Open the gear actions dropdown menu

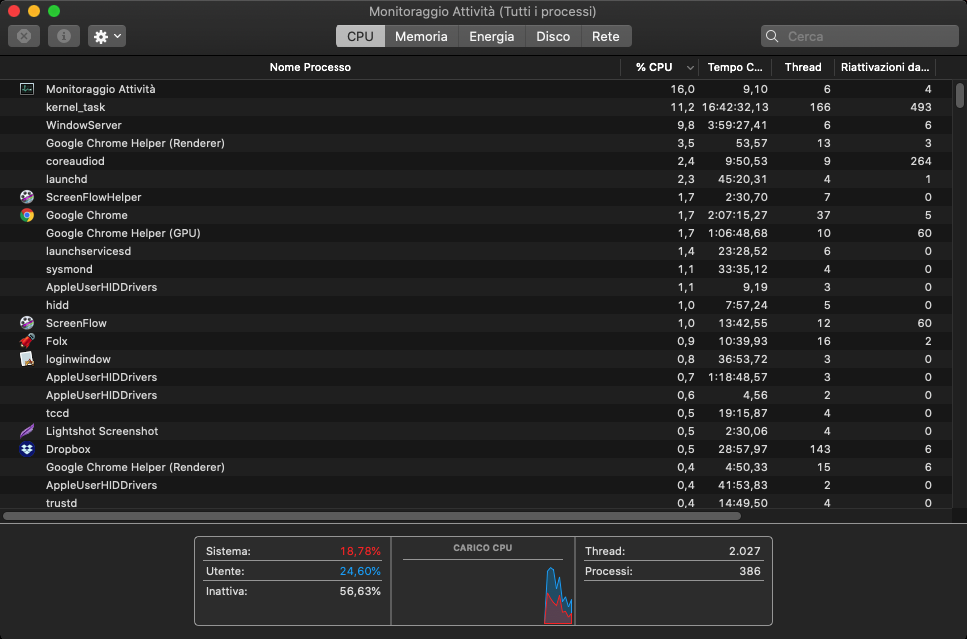[107, 36]
